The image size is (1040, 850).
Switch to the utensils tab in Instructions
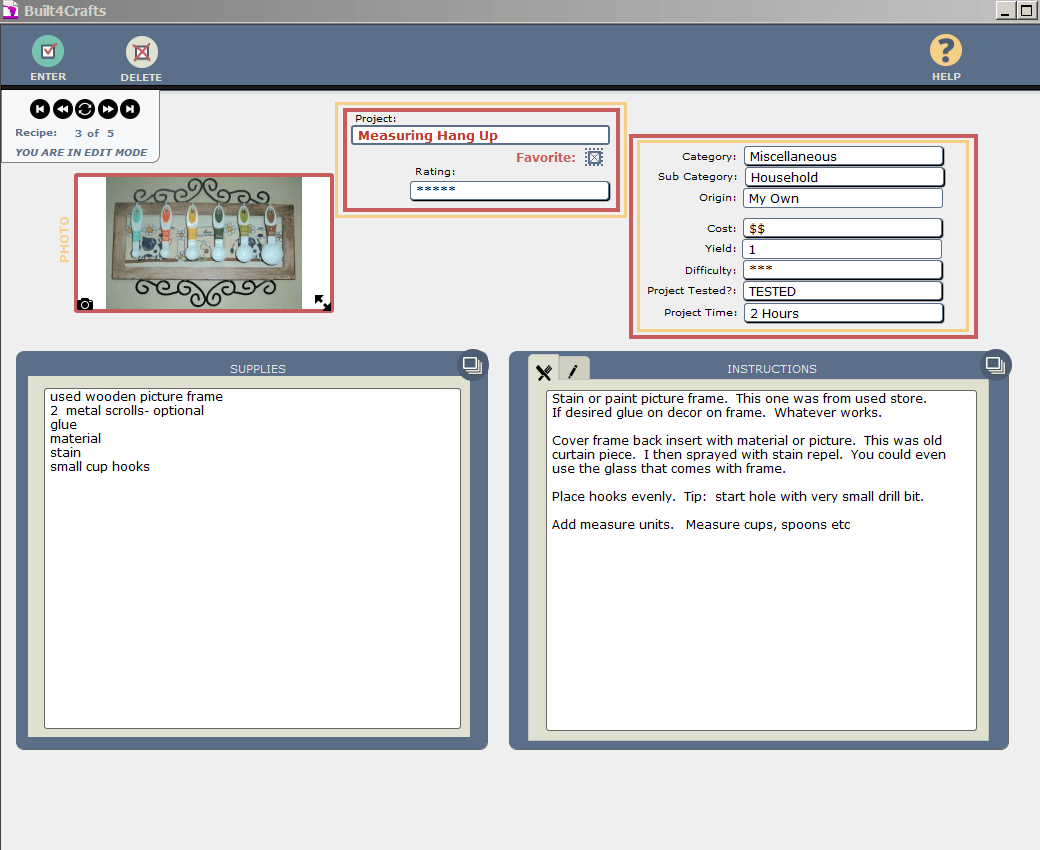click(544, 372)
